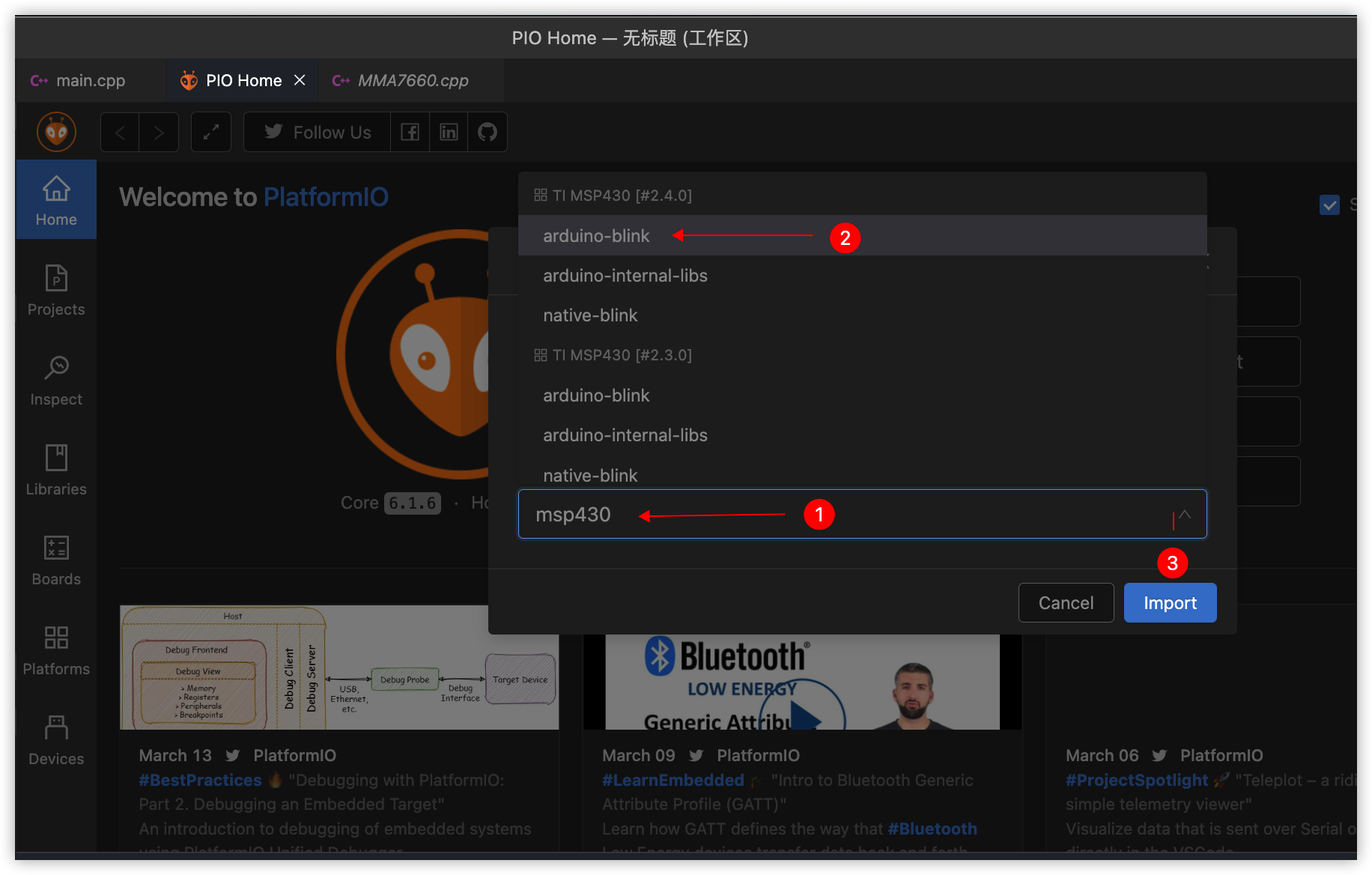The image size is (1372, 875).
Task: Switch to the main.cpp tab
Action: pyautogui.click(x=91, y=80)
